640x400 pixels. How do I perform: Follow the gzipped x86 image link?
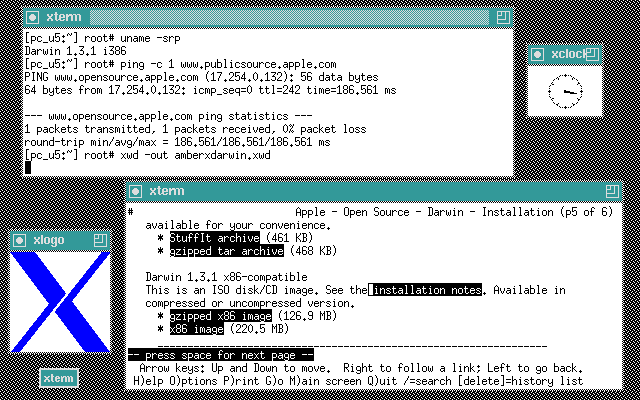tap(220, 316)
